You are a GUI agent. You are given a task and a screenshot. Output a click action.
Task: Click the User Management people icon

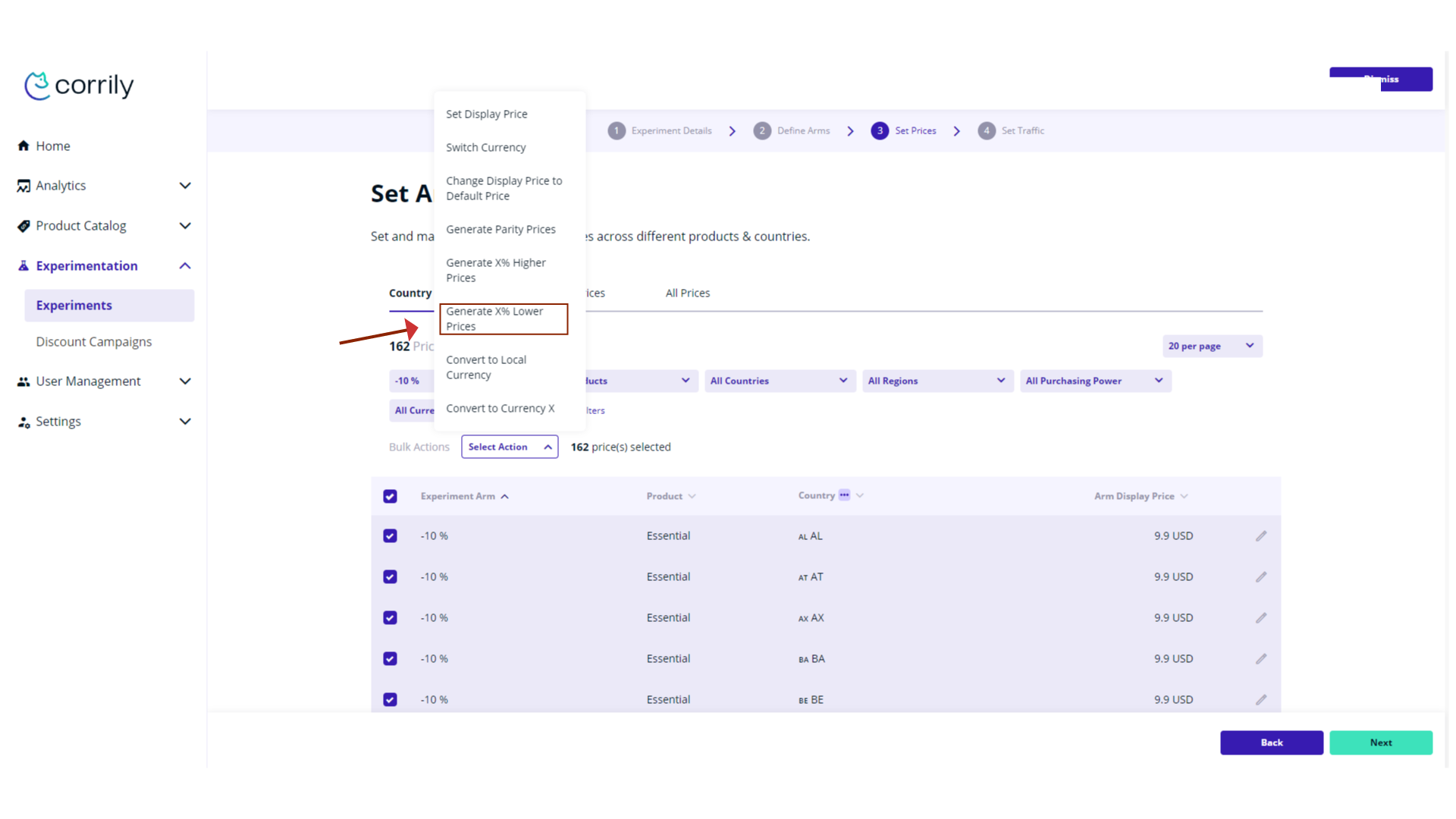(24, 381)
